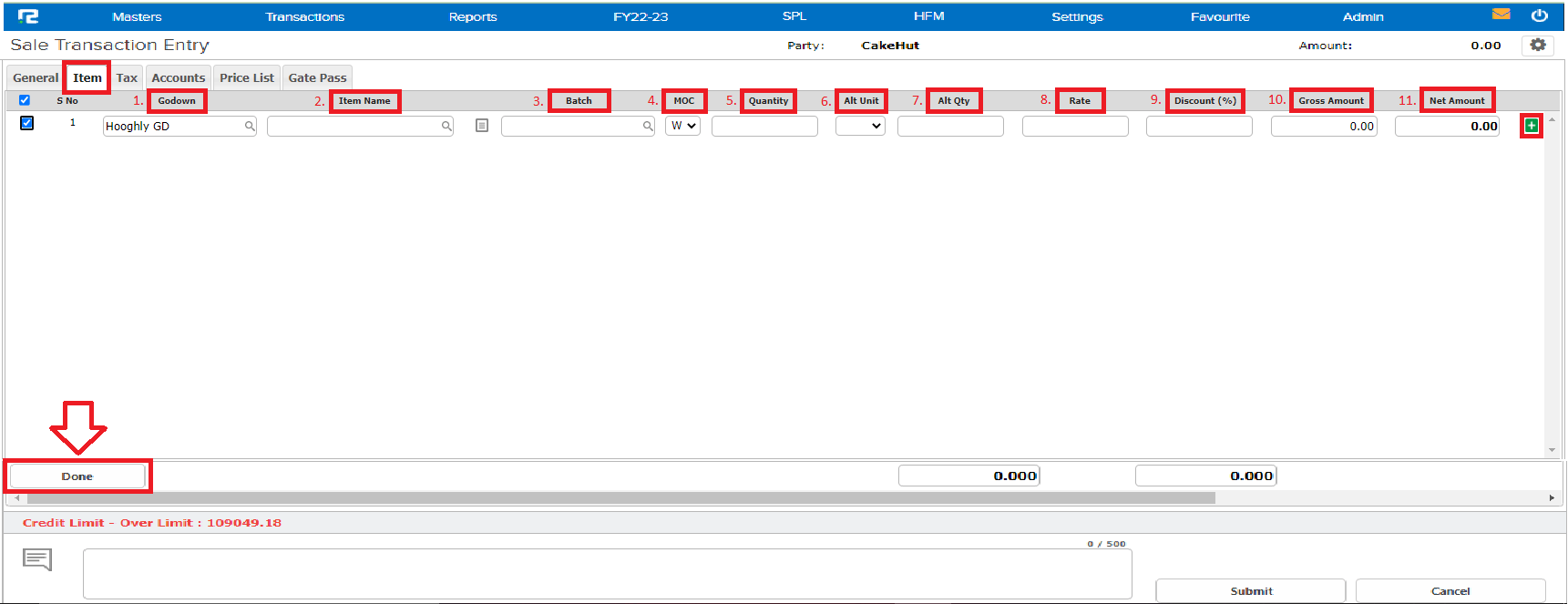Open the item details list icon
The image size is (1568, 604).
pos(482,126)
